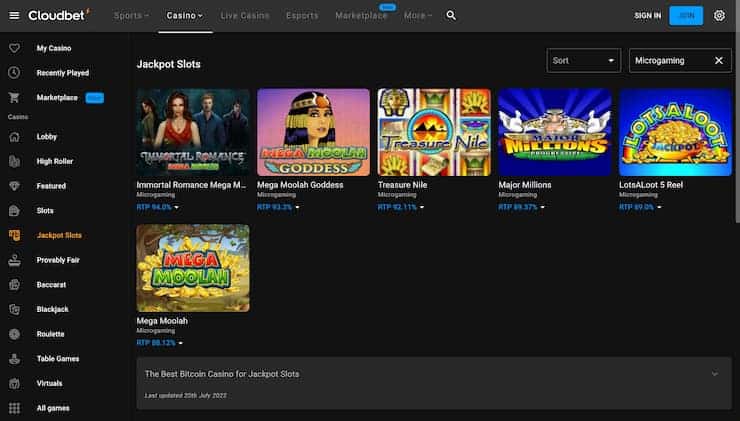The height and width of the screenshot is (421, 740).
Task: Click the Treasure Nile title text
Action: [x=403, y=185]
